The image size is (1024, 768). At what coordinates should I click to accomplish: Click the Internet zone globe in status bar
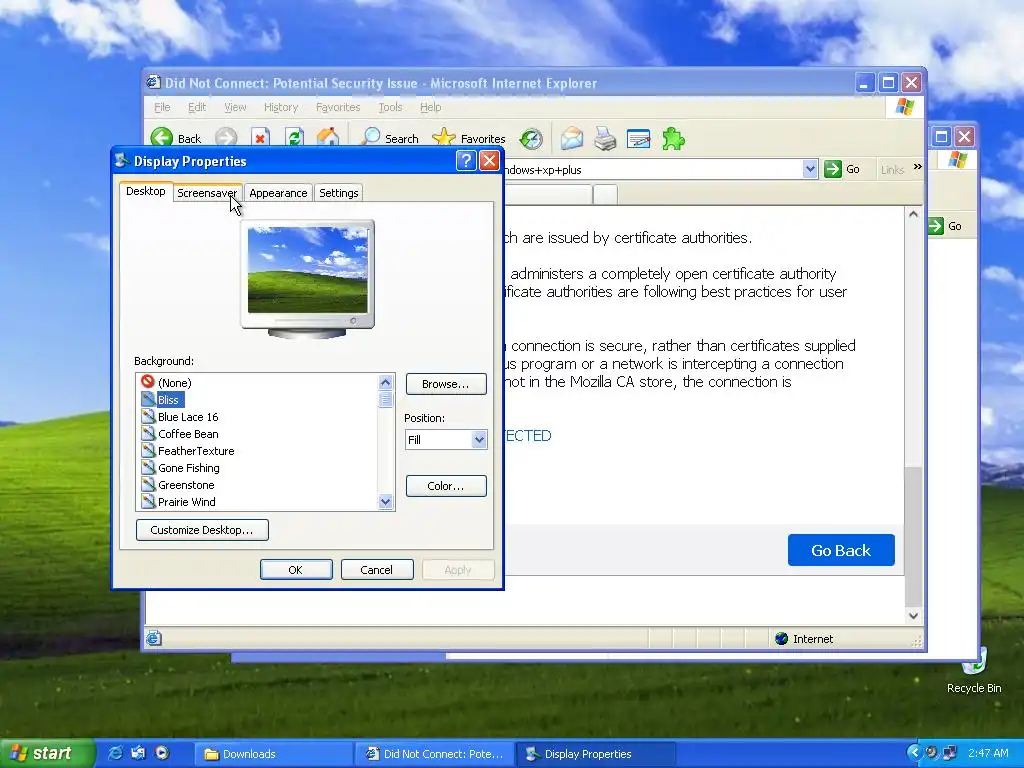[x=781, y=638]
